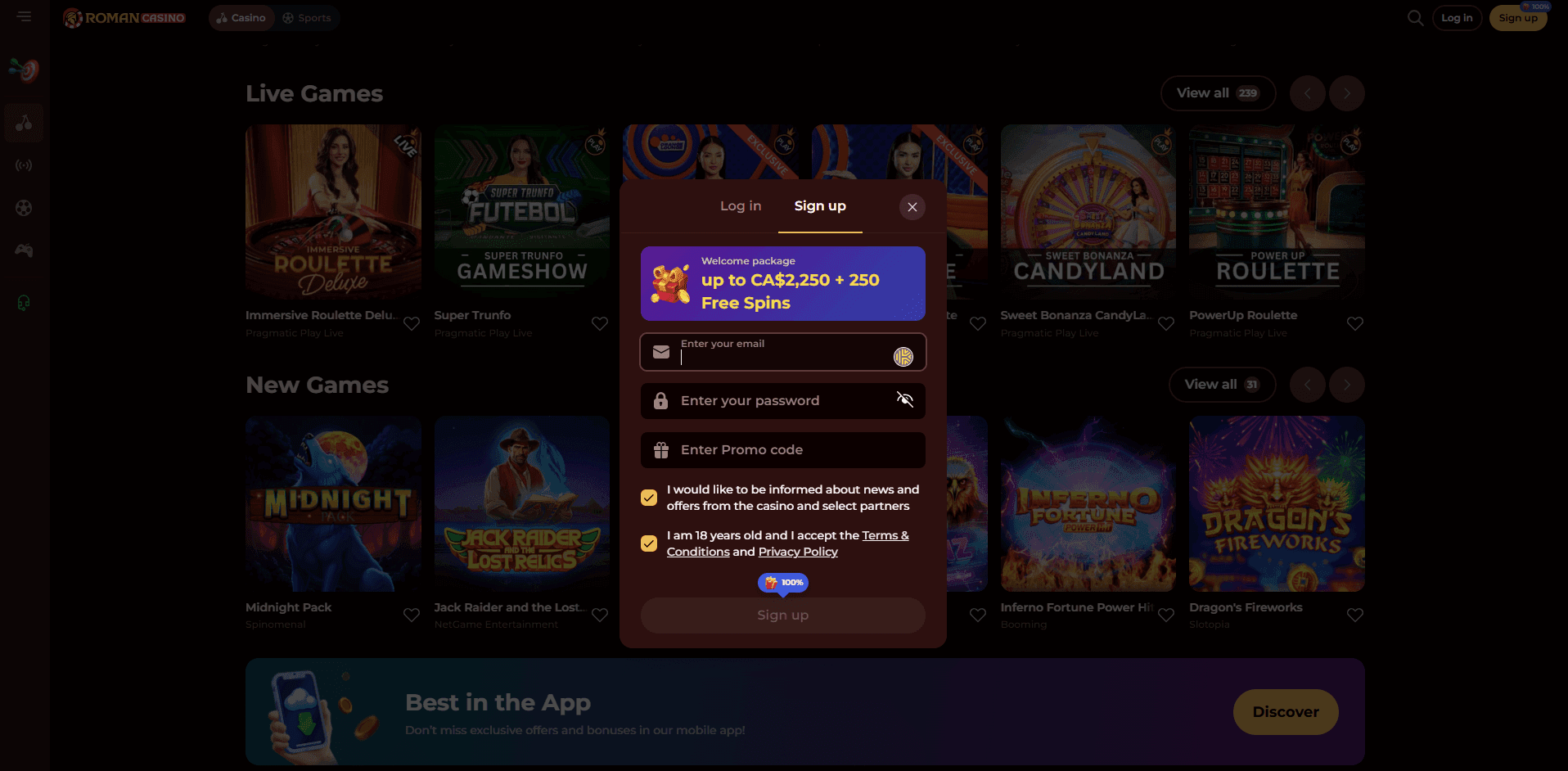The width and height of the screenshot is (1568, 771).
Task: Close the sign up dialog
Action: (912, 207)
